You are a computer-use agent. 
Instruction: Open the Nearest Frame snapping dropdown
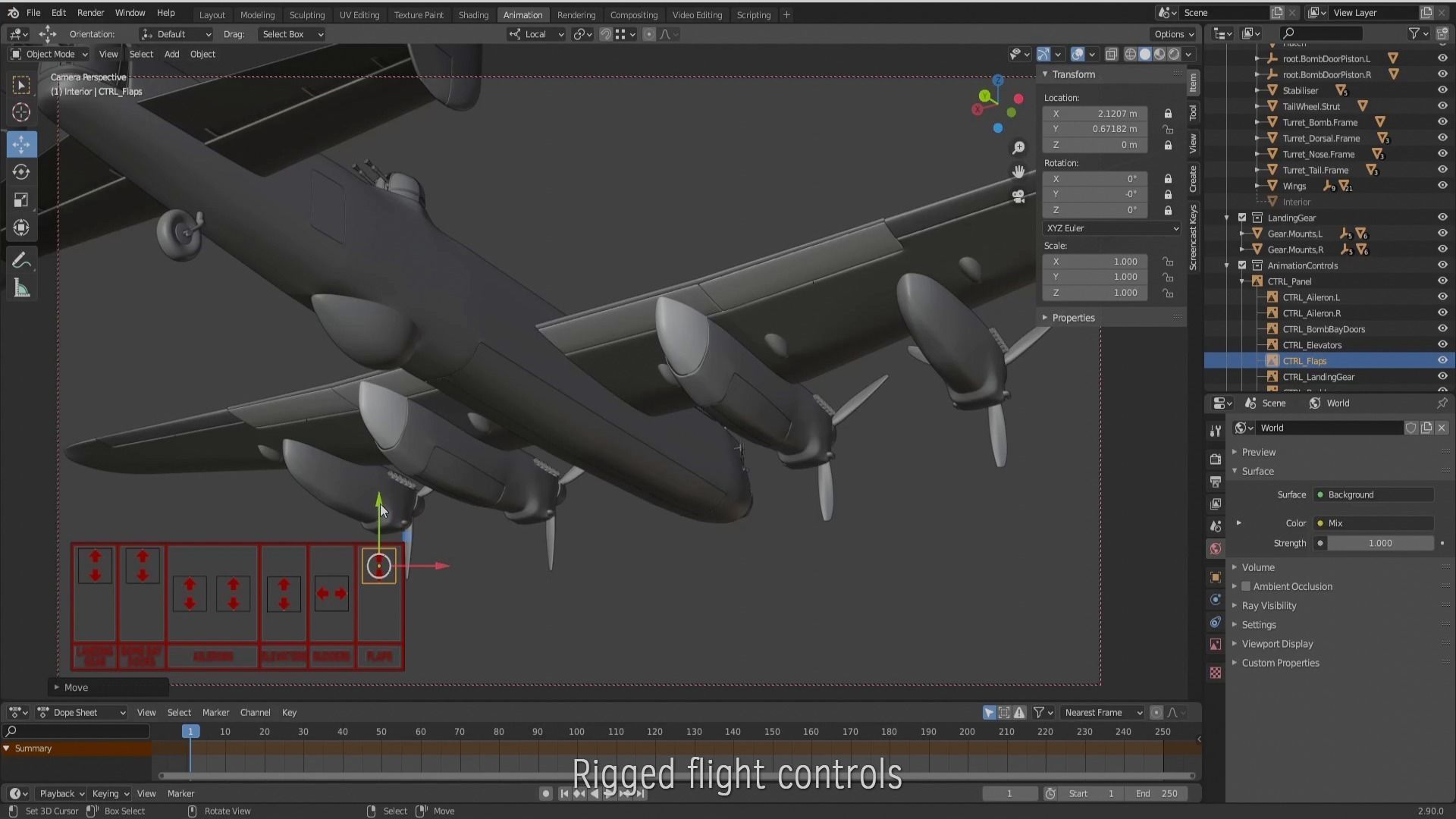(1102, 713)
